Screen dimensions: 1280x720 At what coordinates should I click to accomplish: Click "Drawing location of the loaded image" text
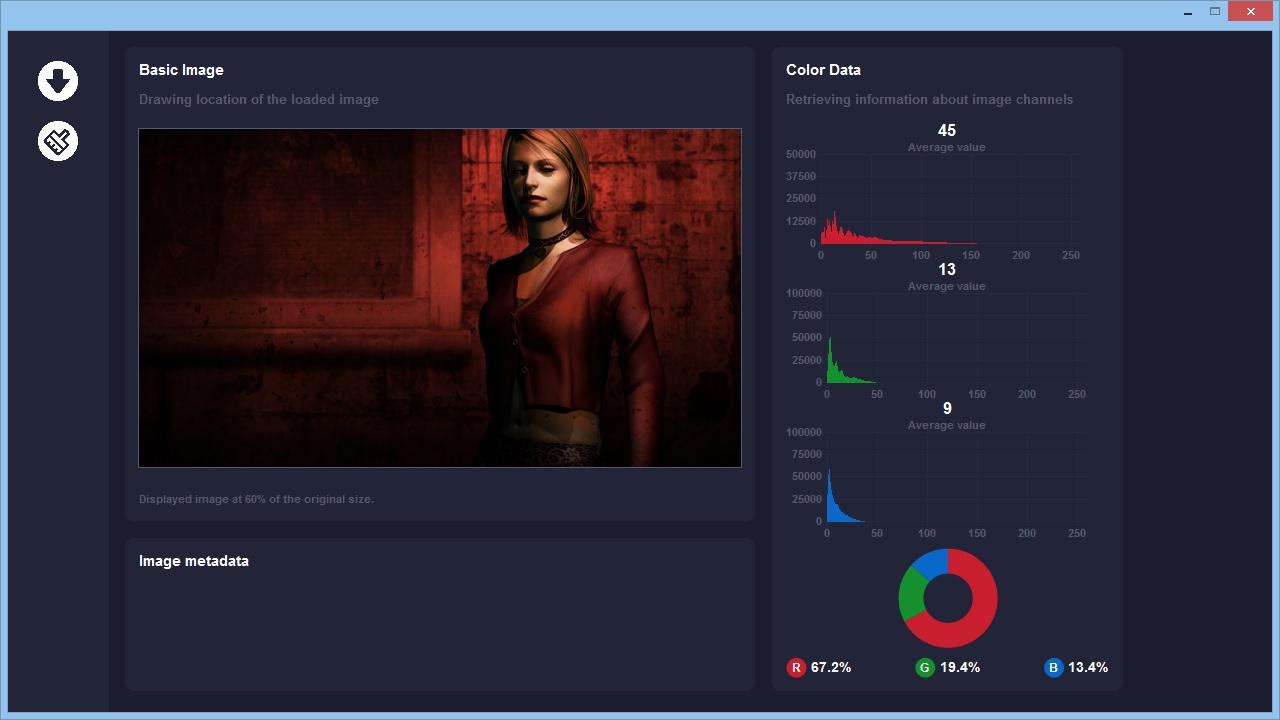259,99
